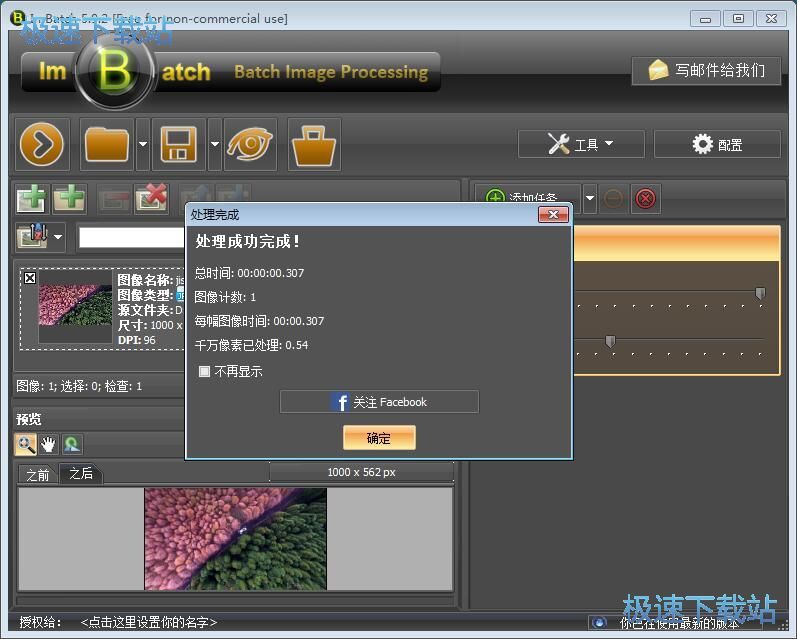This screenshot has width=797, height=639.
Task: Click the preview image of the forest
Action: (235, 539)
